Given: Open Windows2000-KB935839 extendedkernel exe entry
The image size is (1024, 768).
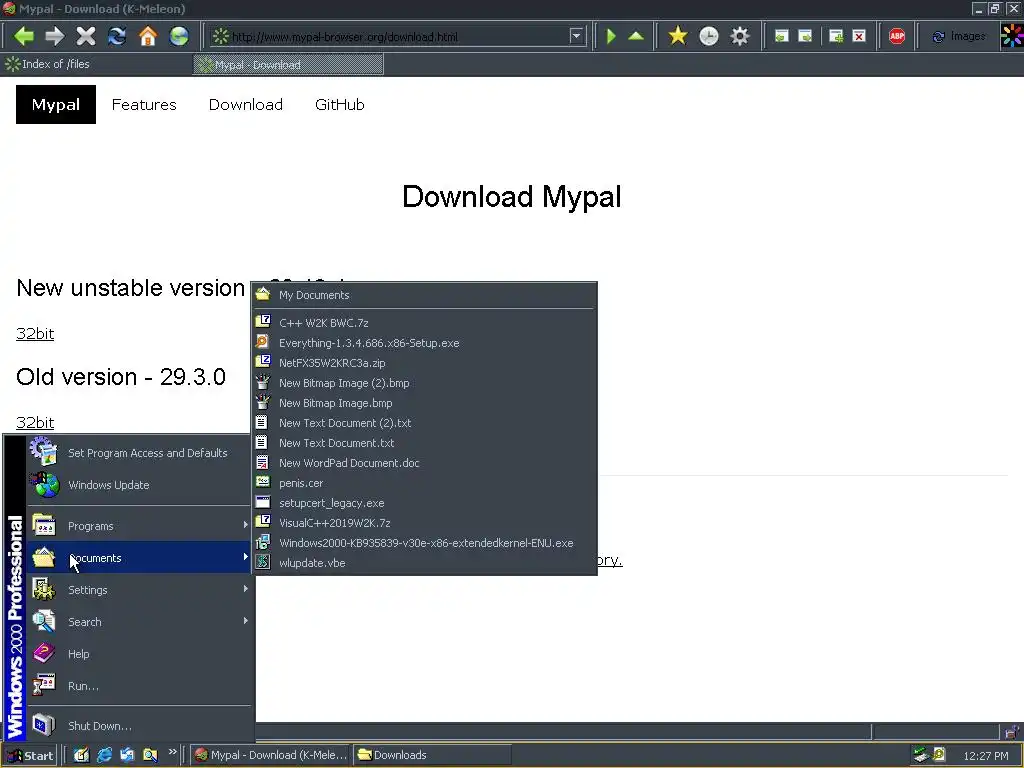Looking at the screenshot, I should pos(424,543).
